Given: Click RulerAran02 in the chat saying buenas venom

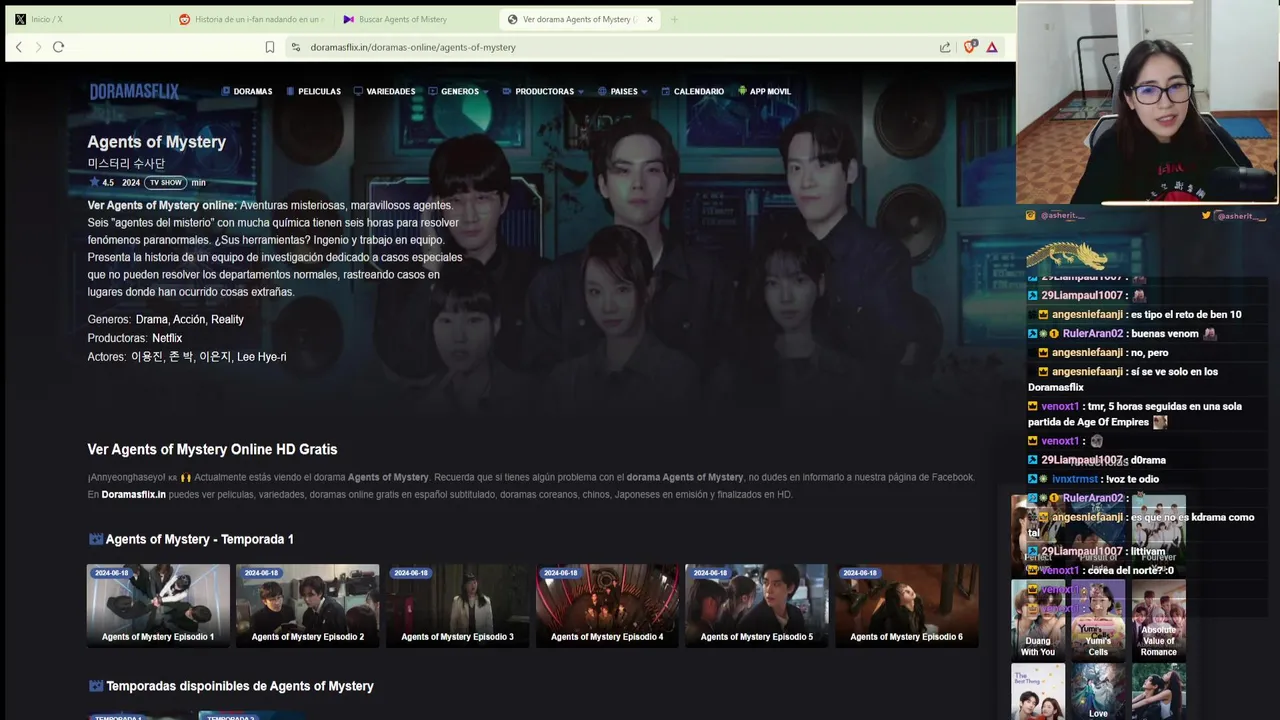Looking at the screenshot, I should click(x=1092, y=334).
